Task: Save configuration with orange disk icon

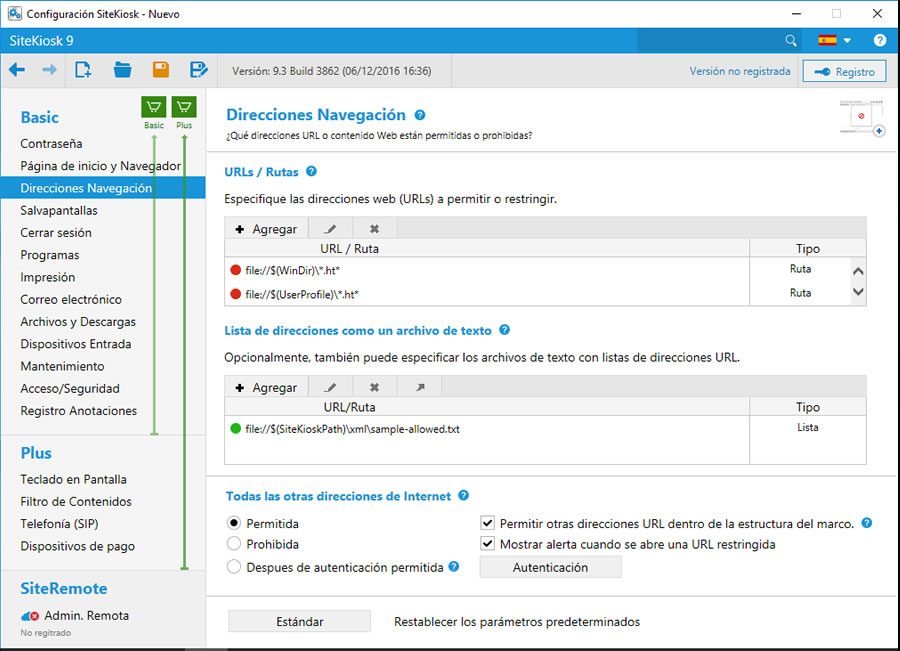Action: (x=161, y=70)
